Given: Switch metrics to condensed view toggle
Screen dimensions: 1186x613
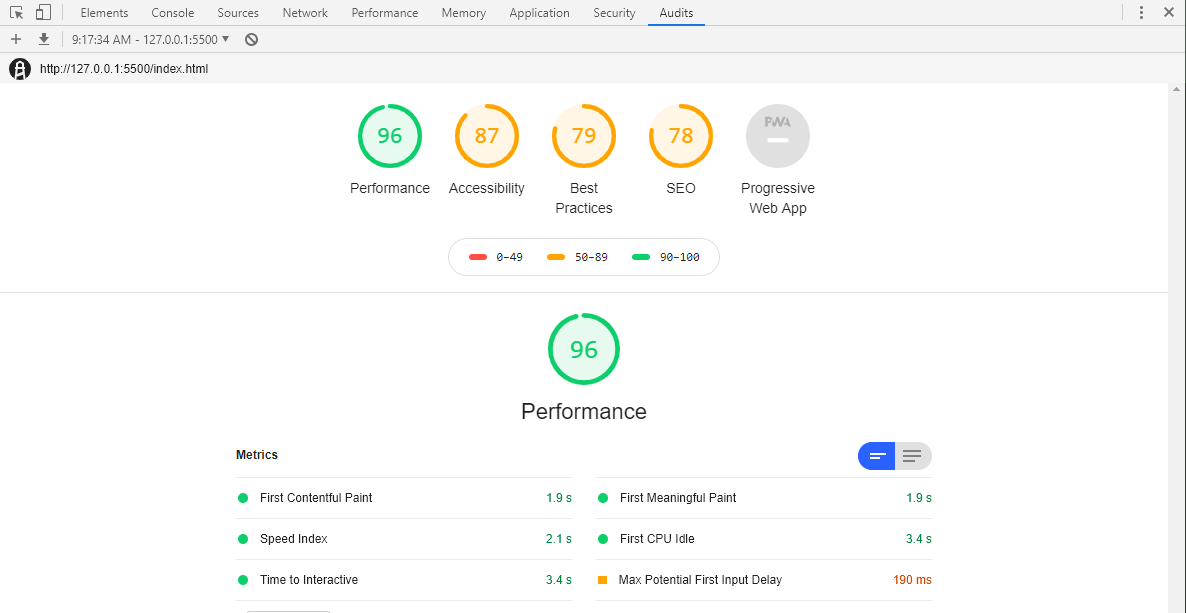Looking at the screenshot, I should point(877,456).
